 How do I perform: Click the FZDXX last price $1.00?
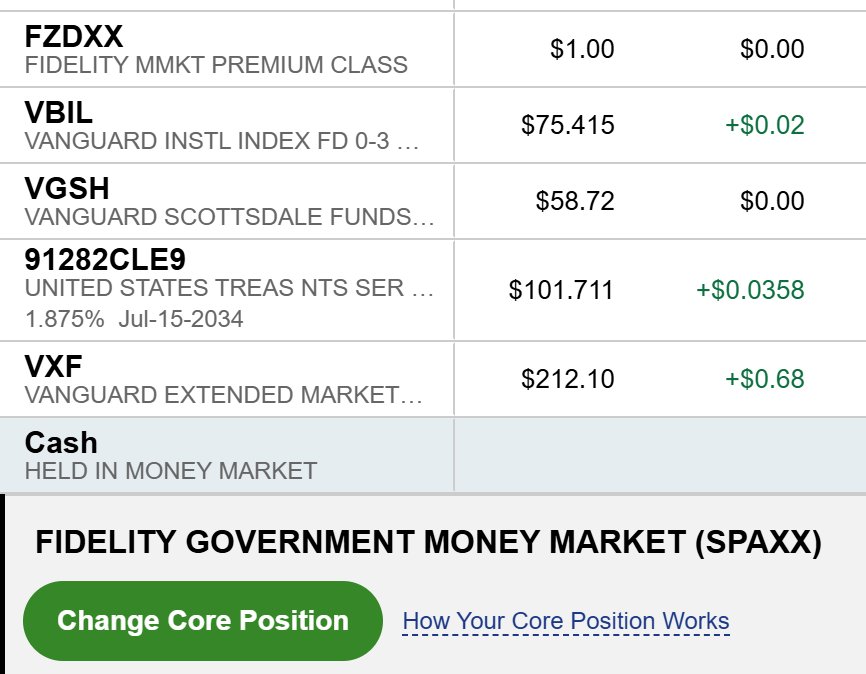coord(582,49)
